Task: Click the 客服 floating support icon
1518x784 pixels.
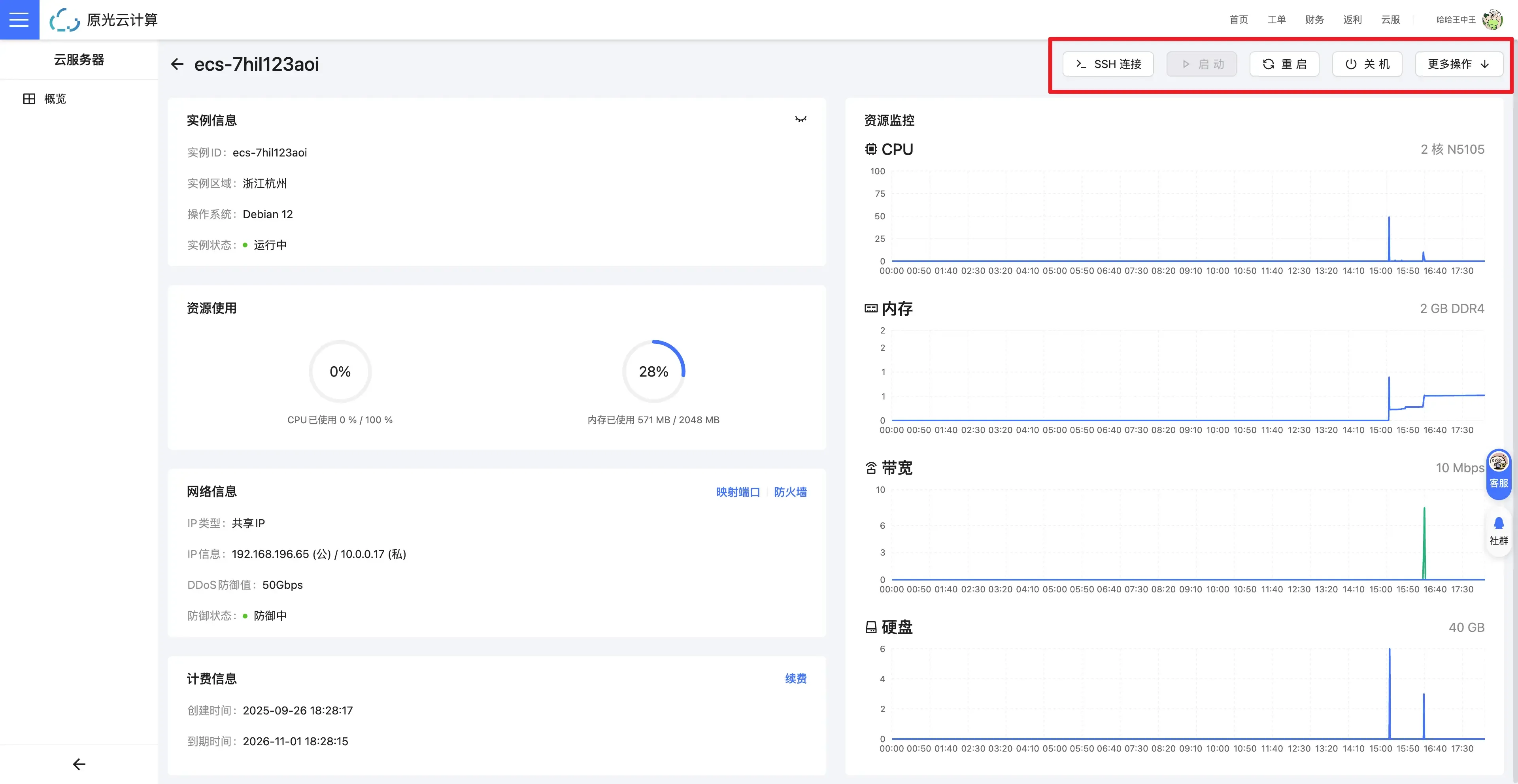Action: coord(1499,472)
